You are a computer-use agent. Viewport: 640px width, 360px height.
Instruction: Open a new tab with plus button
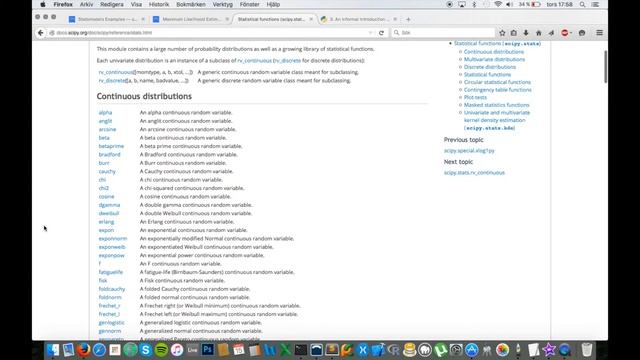tap(408, 19)
